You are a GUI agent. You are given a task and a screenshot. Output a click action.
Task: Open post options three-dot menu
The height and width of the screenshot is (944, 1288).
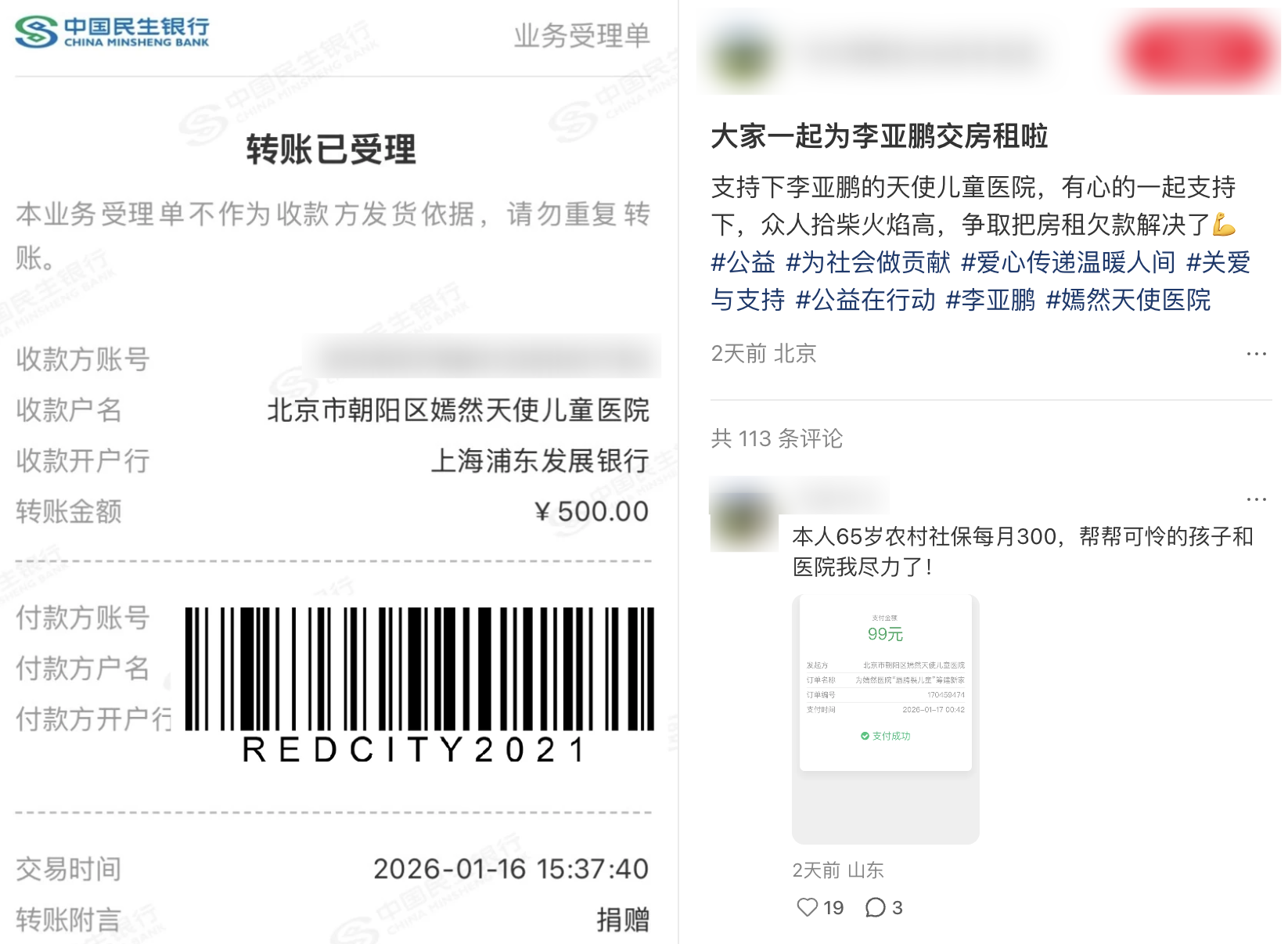(x=1256, y=354)
